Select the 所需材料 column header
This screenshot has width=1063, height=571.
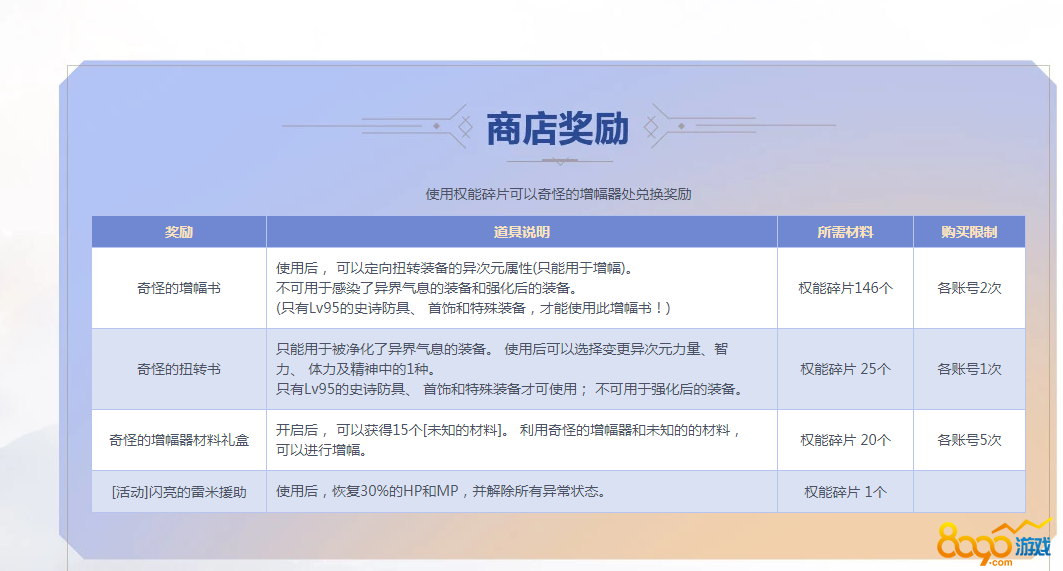pyautogui.click(x=845, y=232)
